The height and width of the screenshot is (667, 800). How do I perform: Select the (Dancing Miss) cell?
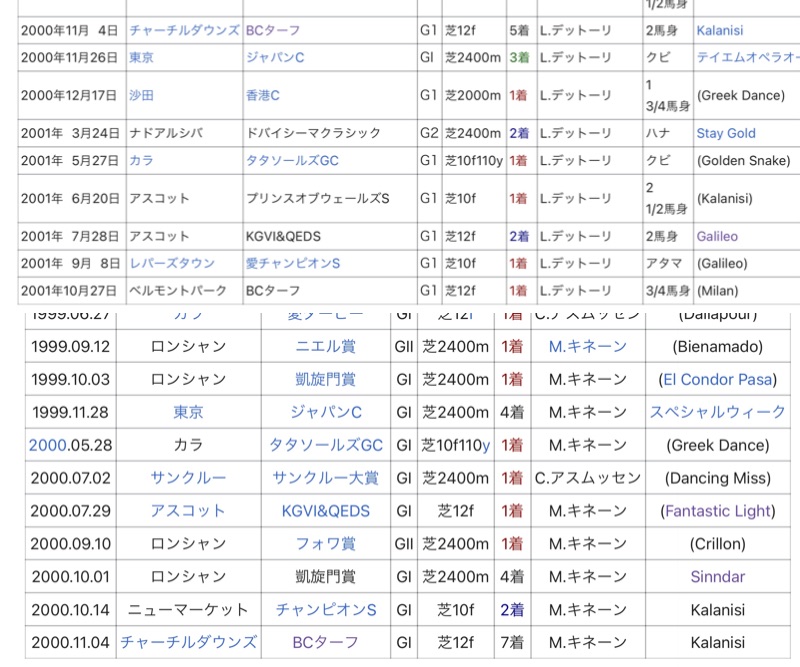click(x=717, y=478)
